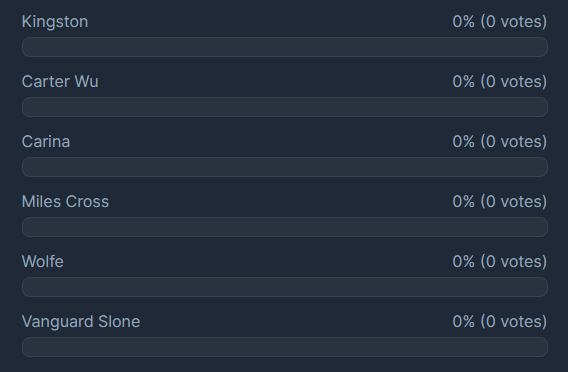The height and width of the screenshot is (372, 568).
Task: Click the Miles Cross progress bar
Action: point(285,227)
